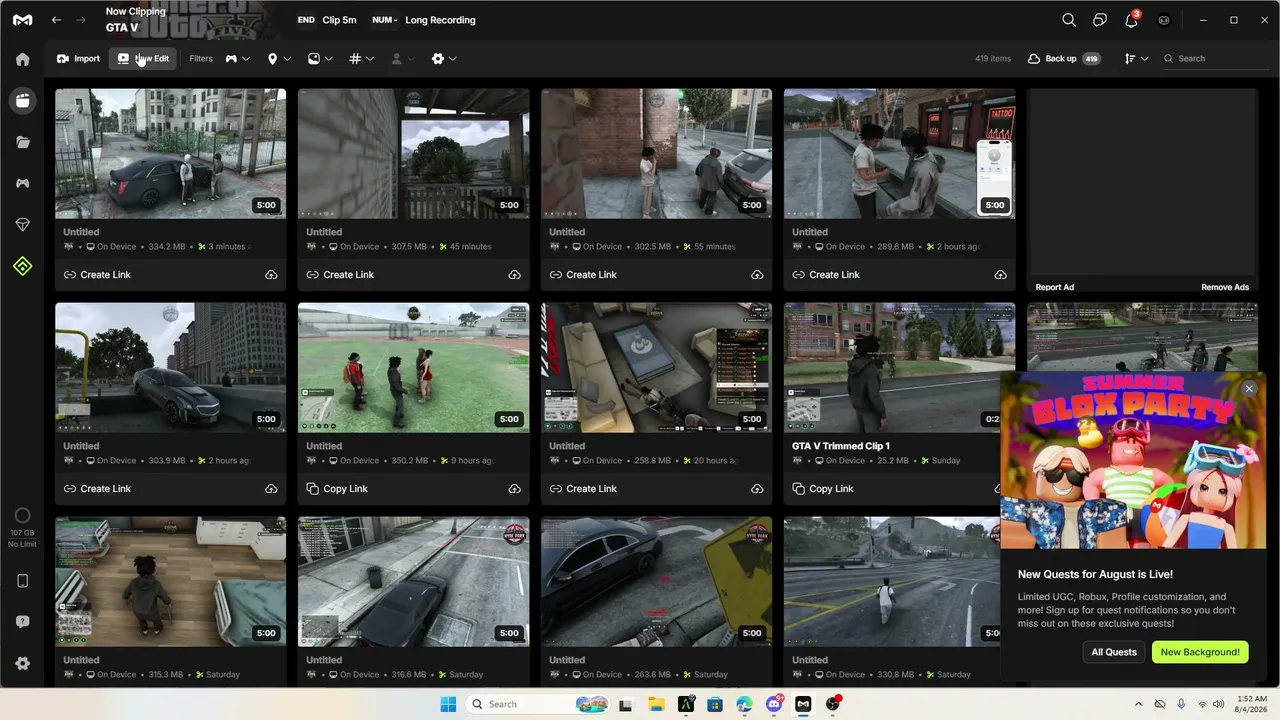Open Settings gear in the sidebar
1280x720 pixels.
(22, 663)
